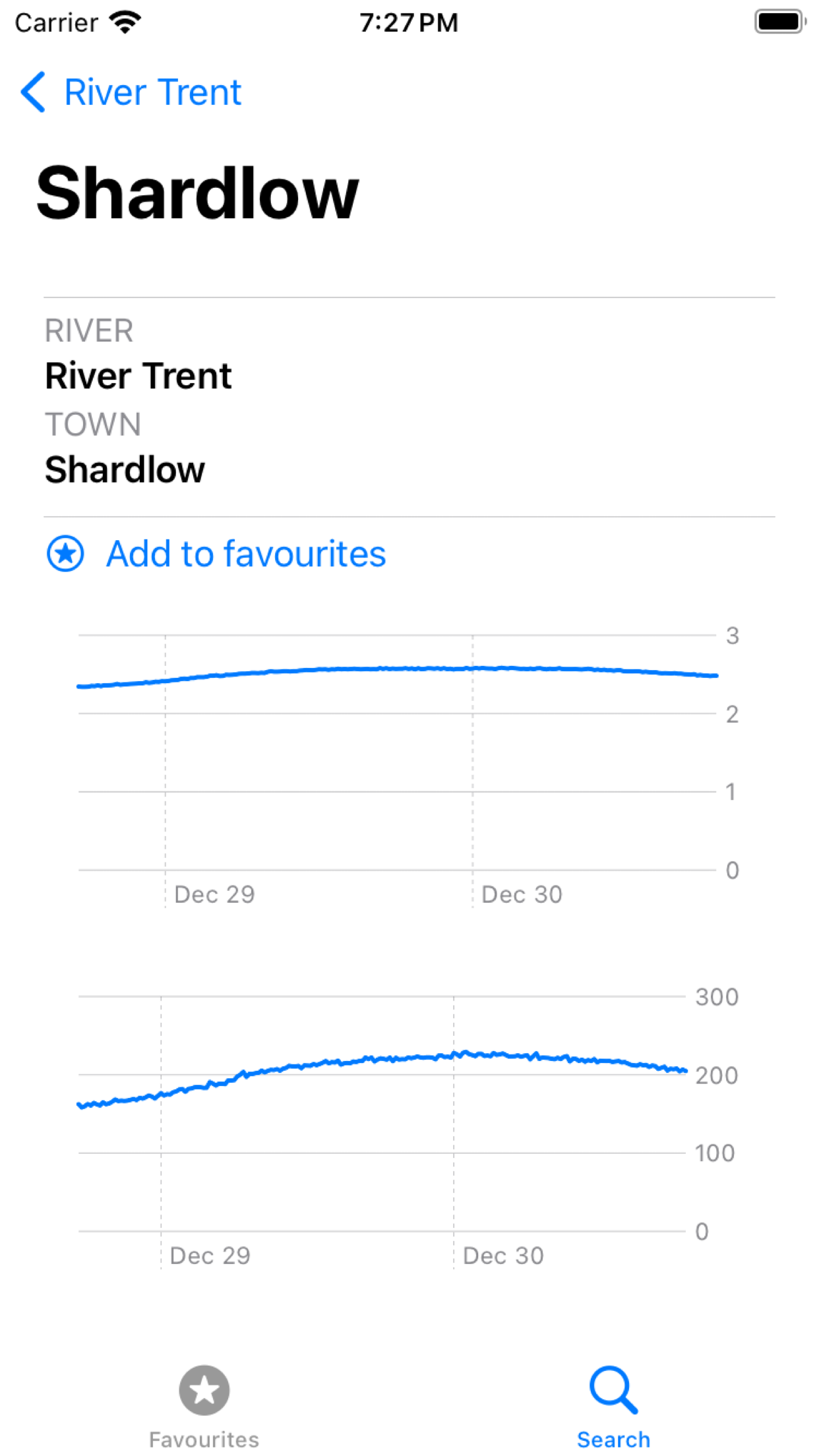Screen dimensions: 819x1456
Task: Tap the battery indicator icon
Action: click(781, 22)
